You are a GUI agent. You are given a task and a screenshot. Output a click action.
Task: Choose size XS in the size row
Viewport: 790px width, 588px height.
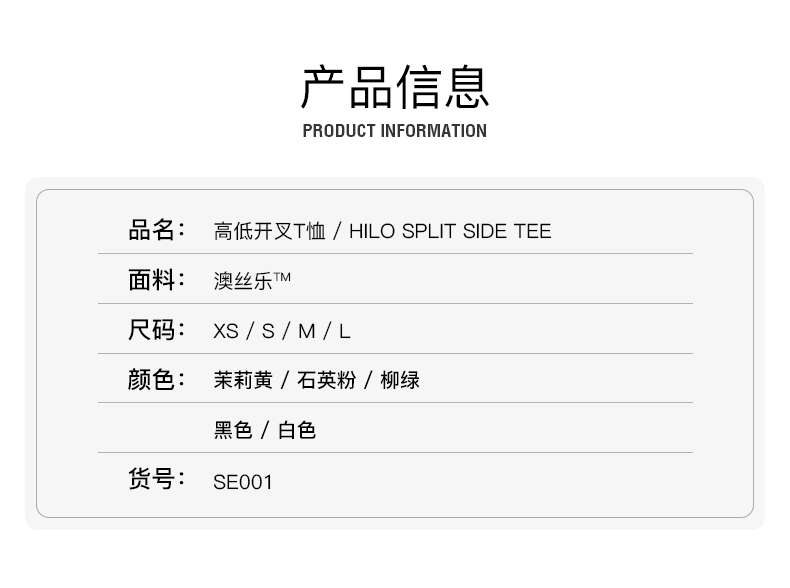226,332
